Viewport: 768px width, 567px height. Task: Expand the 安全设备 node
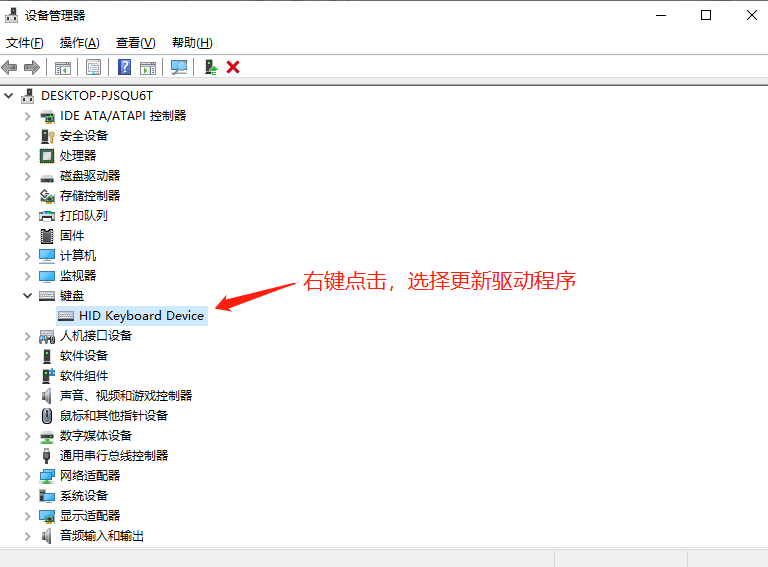click(x=28, y=136)
